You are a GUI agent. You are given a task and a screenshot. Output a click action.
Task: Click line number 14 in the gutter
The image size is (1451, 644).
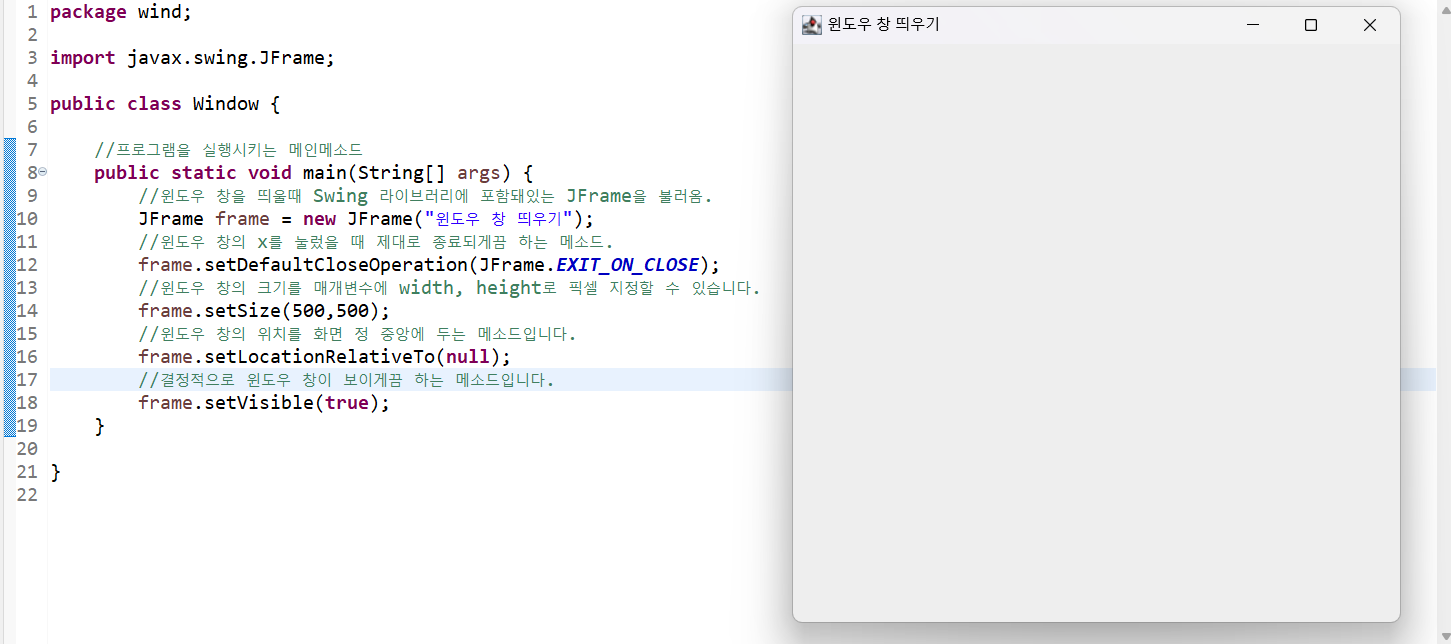pyautogui.click(x=27, y=311)
